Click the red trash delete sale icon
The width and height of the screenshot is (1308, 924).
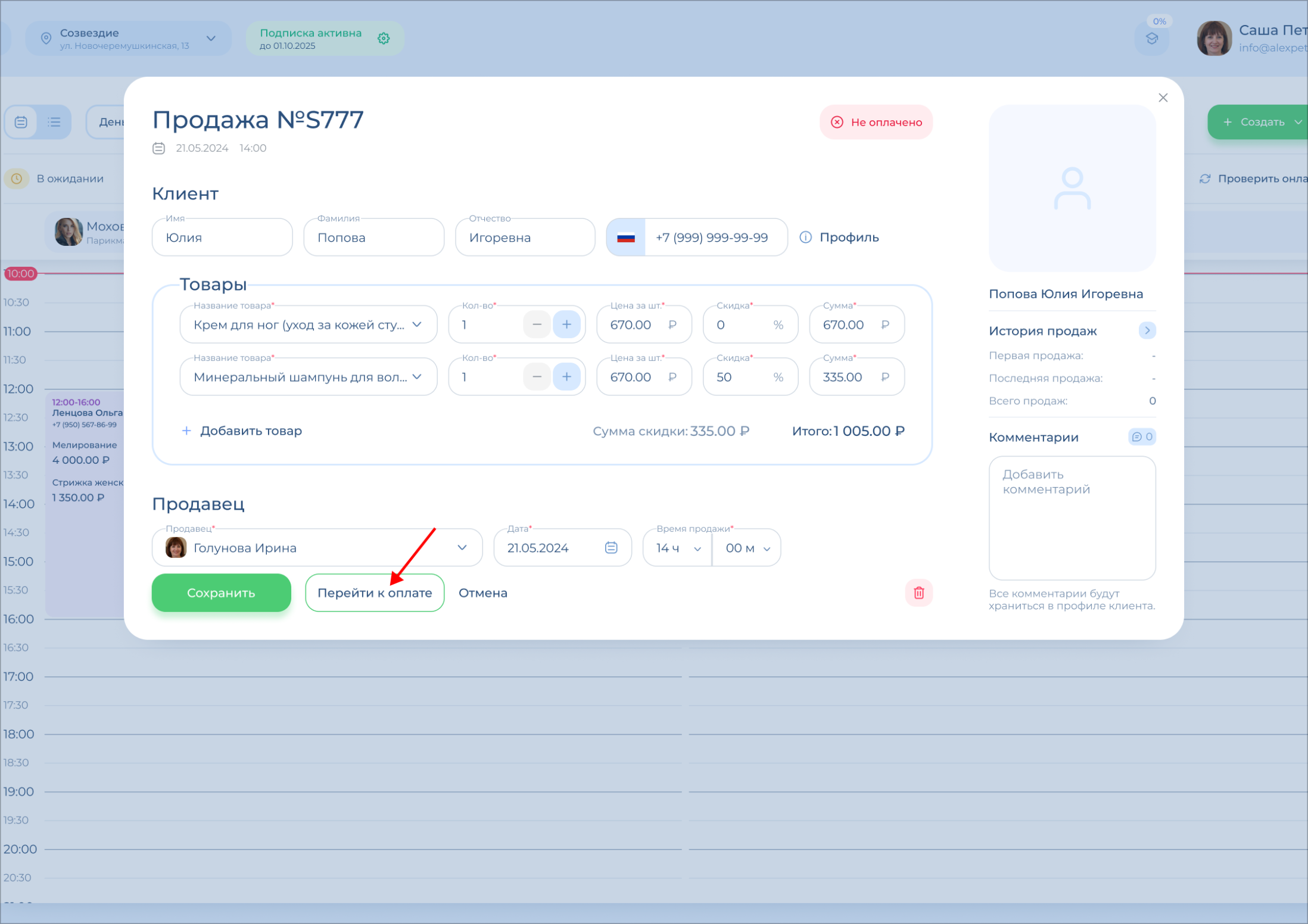(x=918, y=593)
